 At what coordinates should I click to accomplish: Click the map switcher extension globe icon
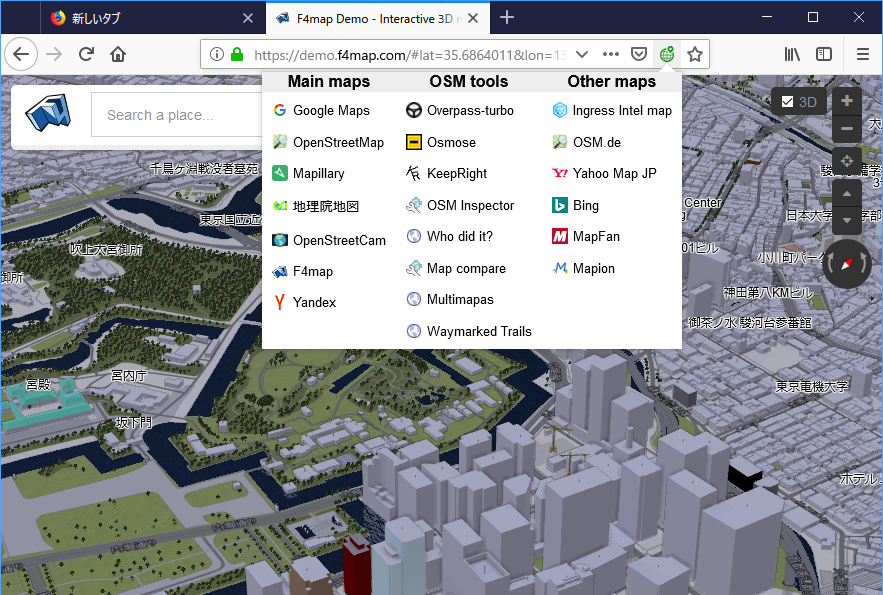(667, 54)
